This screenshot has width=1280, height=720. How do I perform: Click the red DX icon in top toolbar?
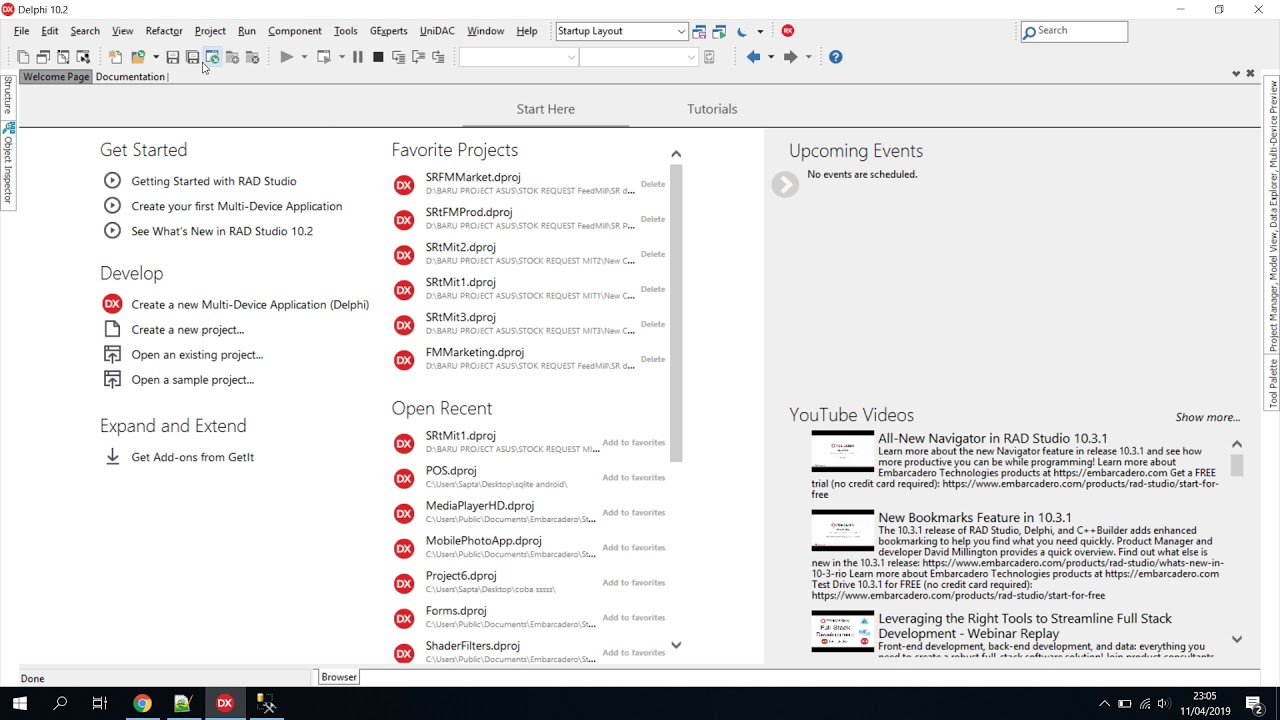(788, 31)
